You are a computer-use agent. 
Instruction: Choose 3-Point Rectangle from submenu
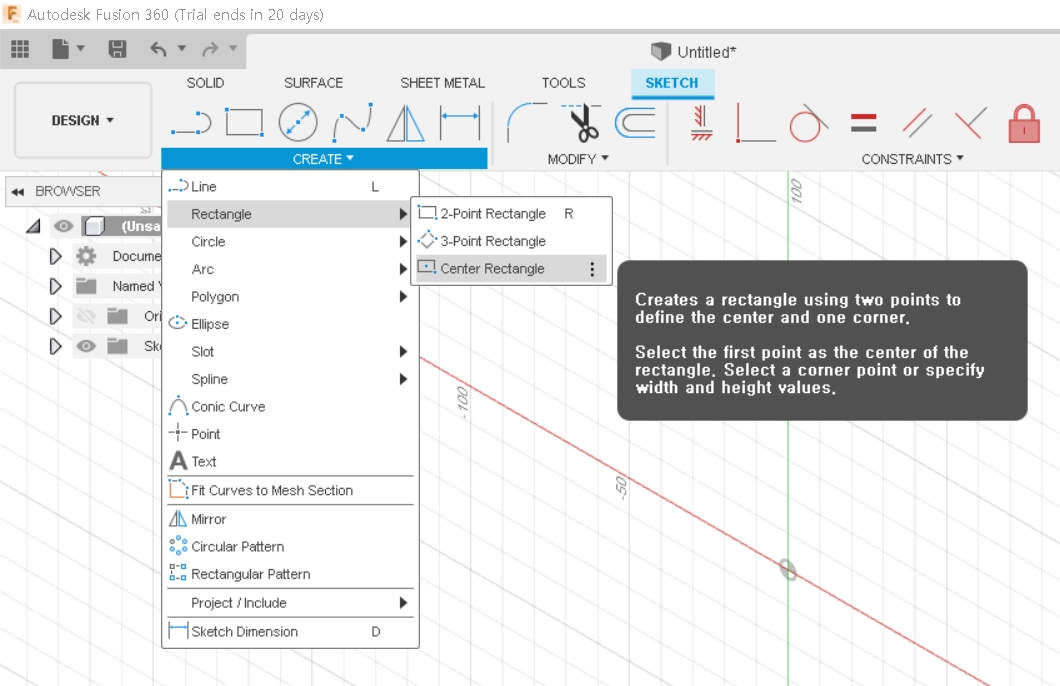511,241
